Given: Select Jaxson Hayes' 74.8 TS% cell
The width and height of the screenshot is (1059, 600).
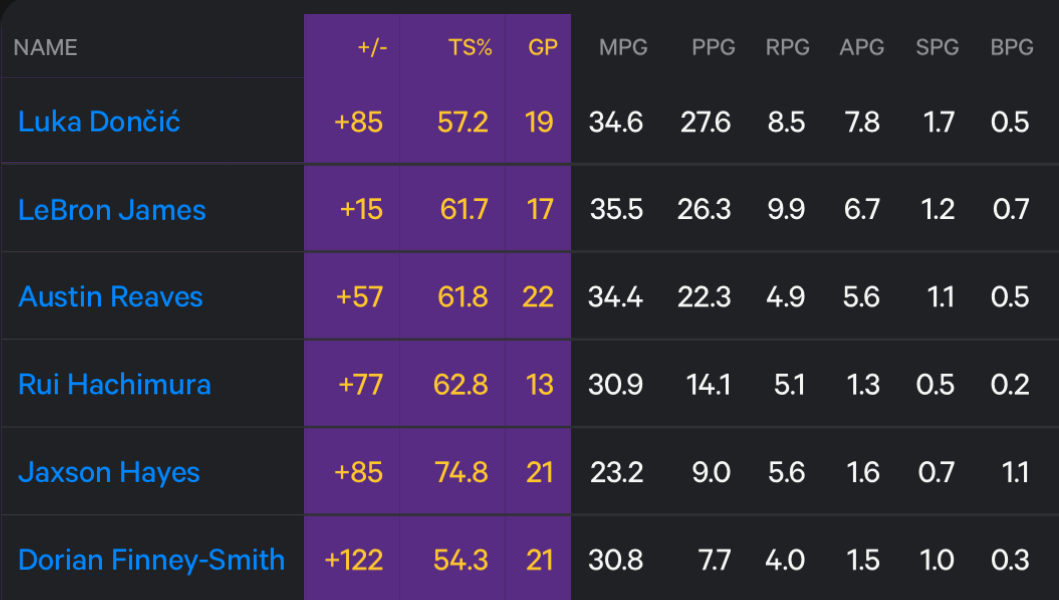Looking at the screenshot, I should (461, 472).
